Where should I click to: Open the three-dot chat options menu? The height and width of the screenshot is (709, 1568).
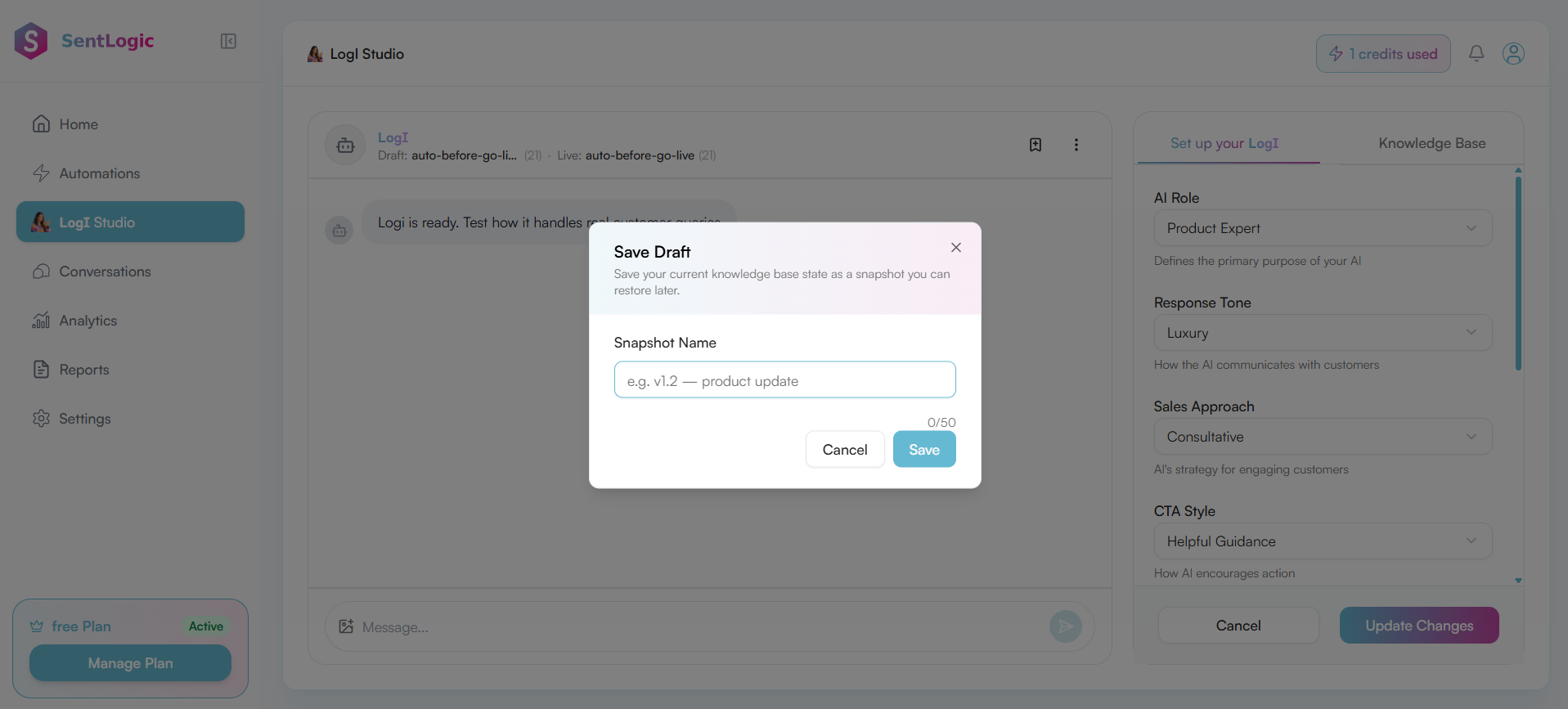pos(1076,145)
